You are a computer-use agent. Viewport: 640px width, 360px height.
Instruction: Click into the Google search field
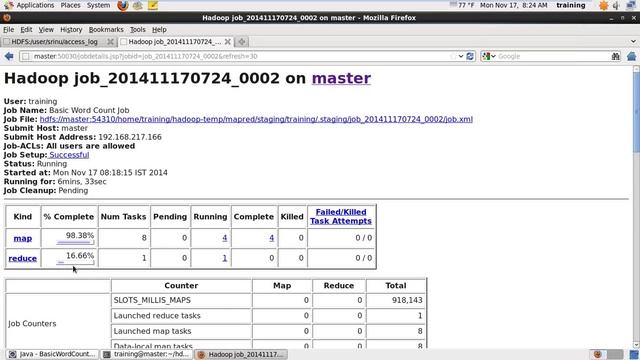pos(553,56)
